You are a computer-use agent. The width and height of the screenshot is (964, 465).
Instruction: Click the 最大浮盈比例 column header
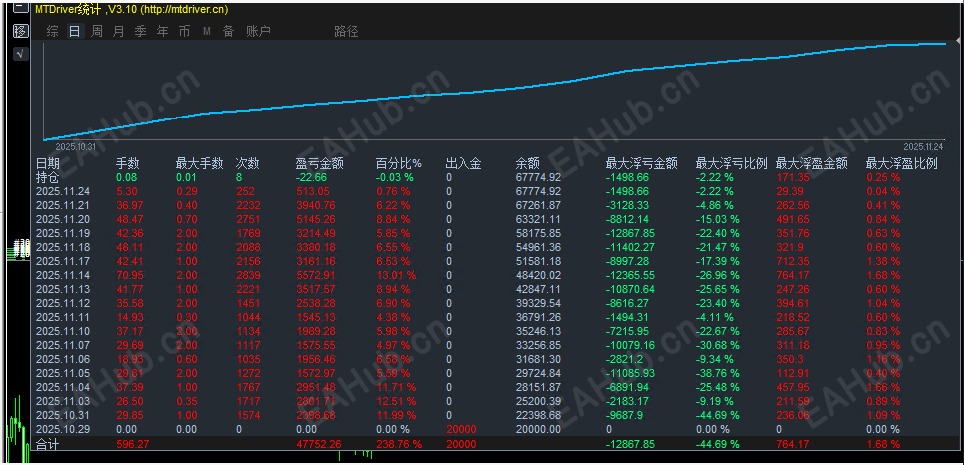pyautogui.click(x=901, y=164)
